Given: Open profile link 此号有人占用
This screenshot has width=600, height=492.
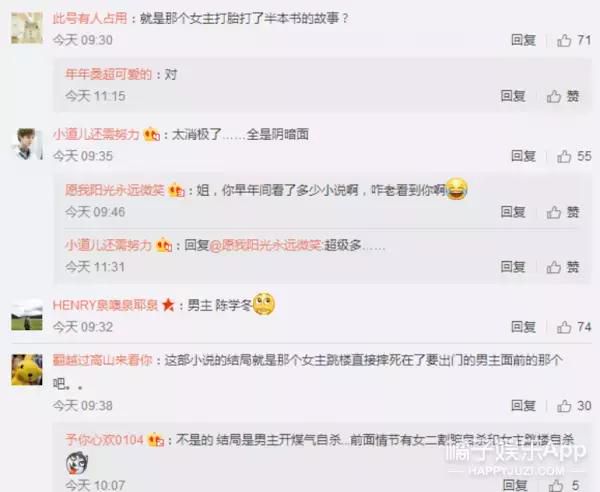Looking at the screenshot, I should click(90, 18).
